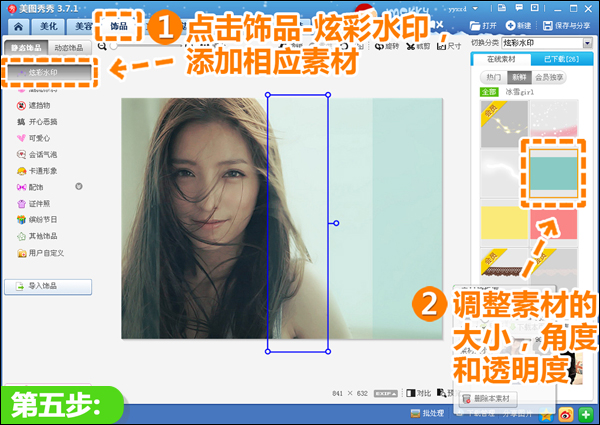Viewport: 600px width, 425px height.
Task: Click the 旋转 rotate tool
Action: coord(386,46)
